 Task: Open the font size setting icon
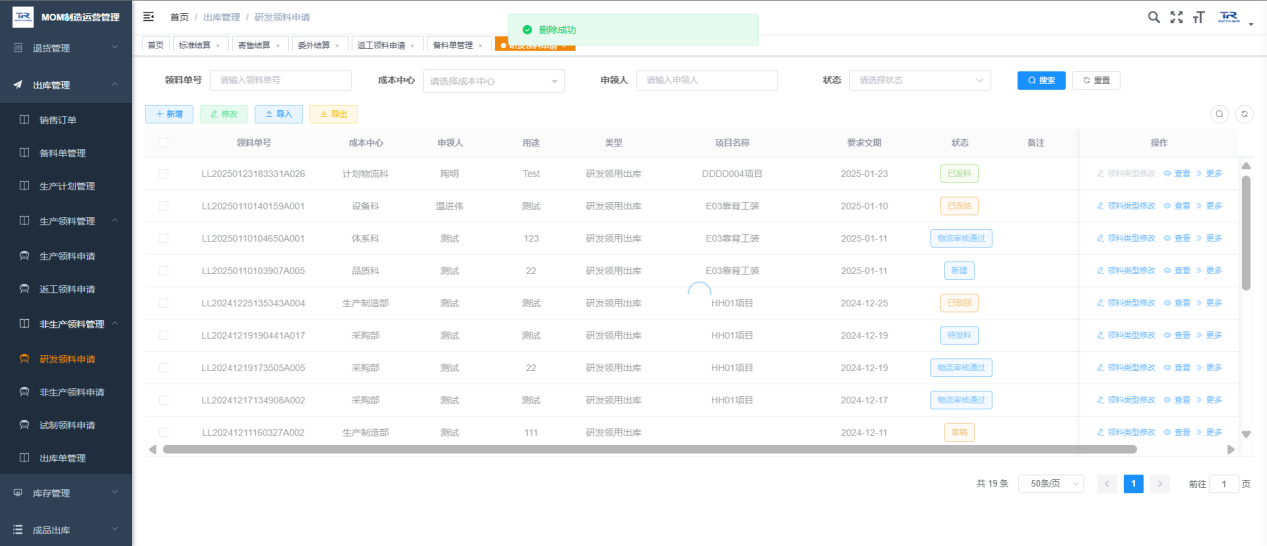point(1198,17)
